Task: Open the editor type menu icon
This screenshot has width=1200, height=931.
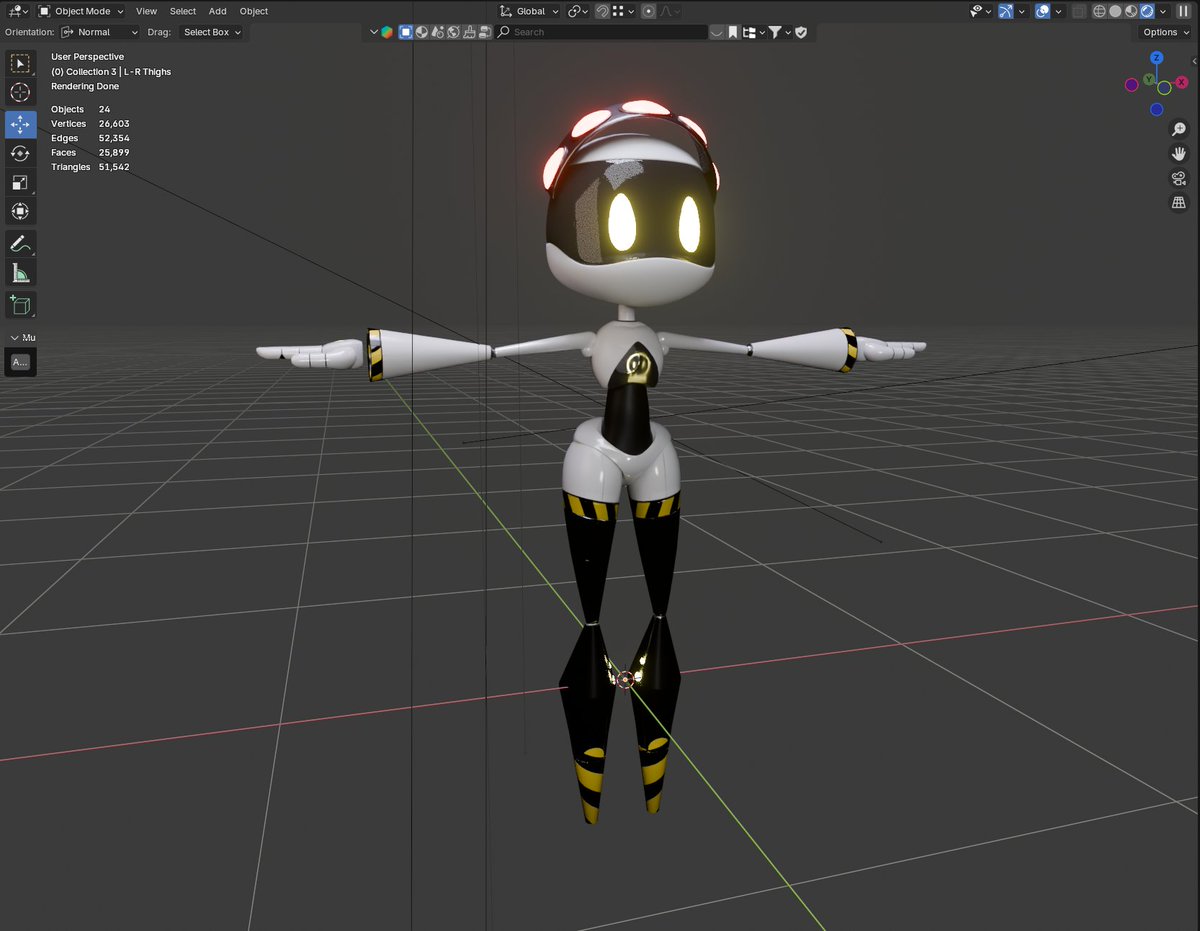Action: (16, 11)
